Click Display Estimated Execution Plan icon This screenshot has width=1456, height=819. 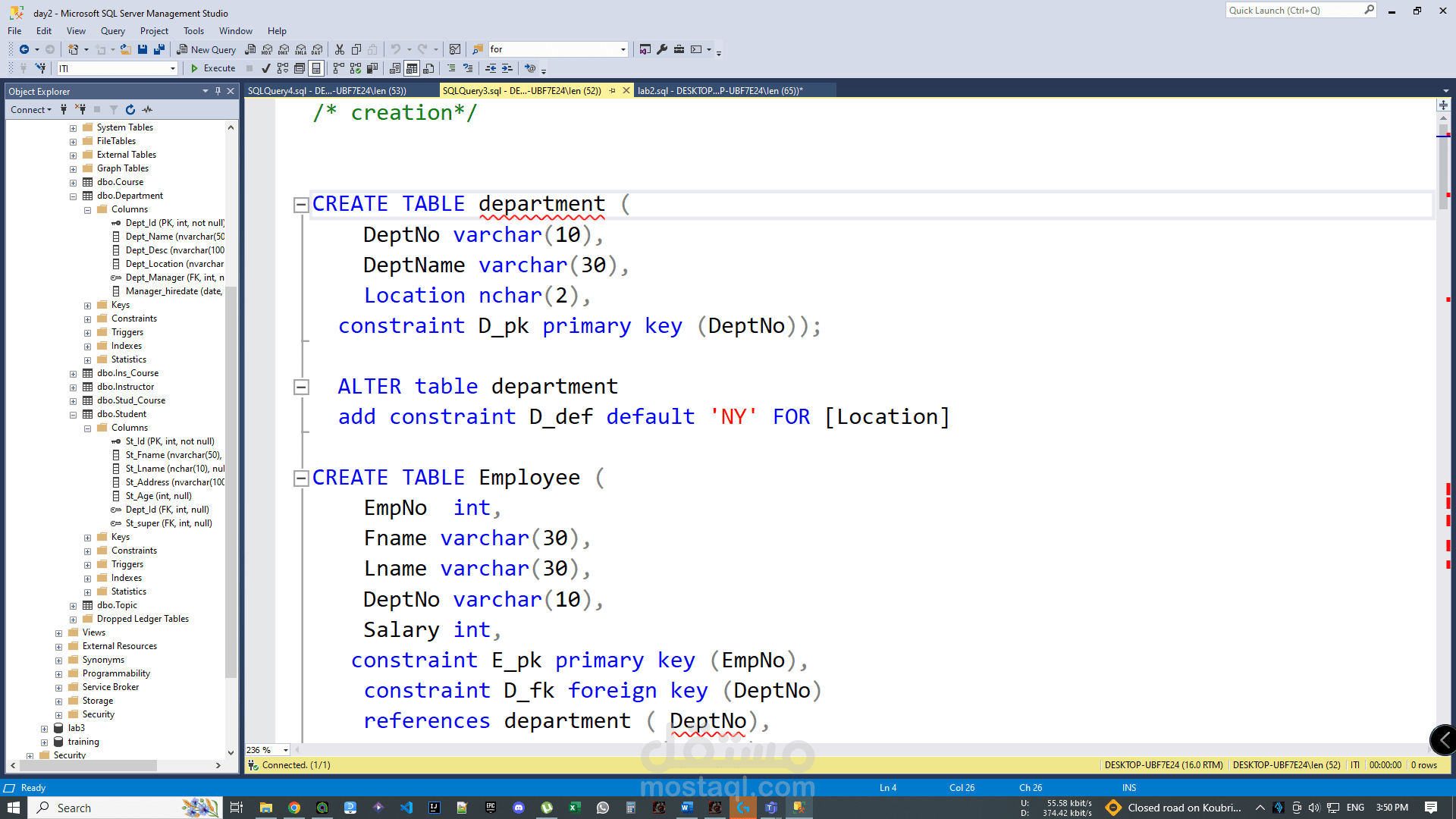tap(283, 68)
